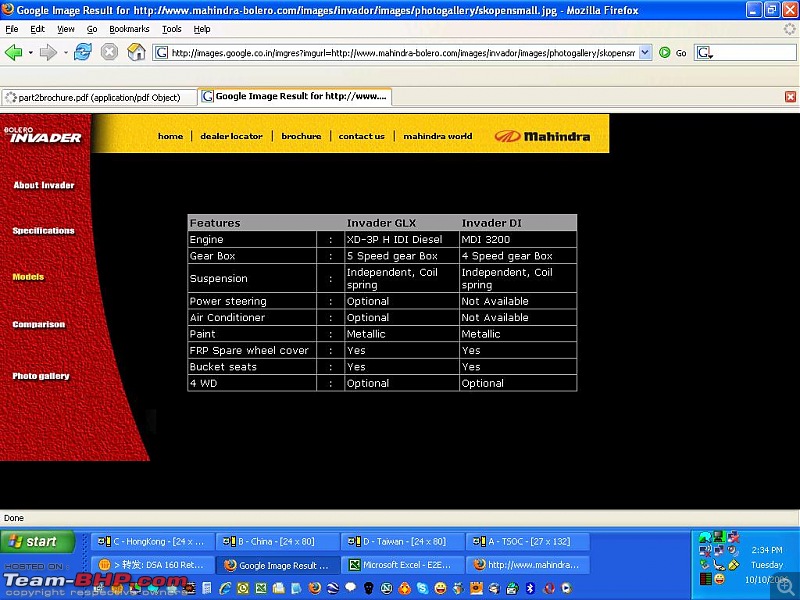Click the 4 Speed gear Box cell

pos(518,256)
